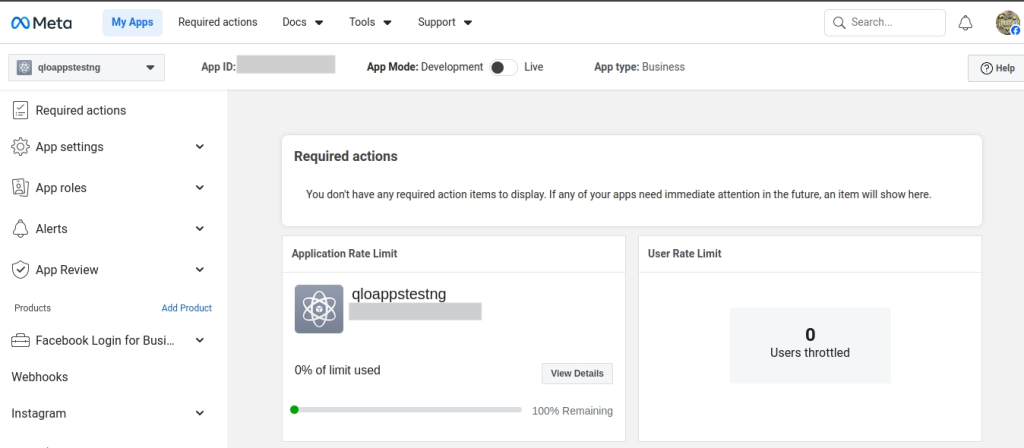This screenshot has width=1024, height=448.
Task: Click the Alerts bell icon in sidebar
Action: click(x=21, y=229)
